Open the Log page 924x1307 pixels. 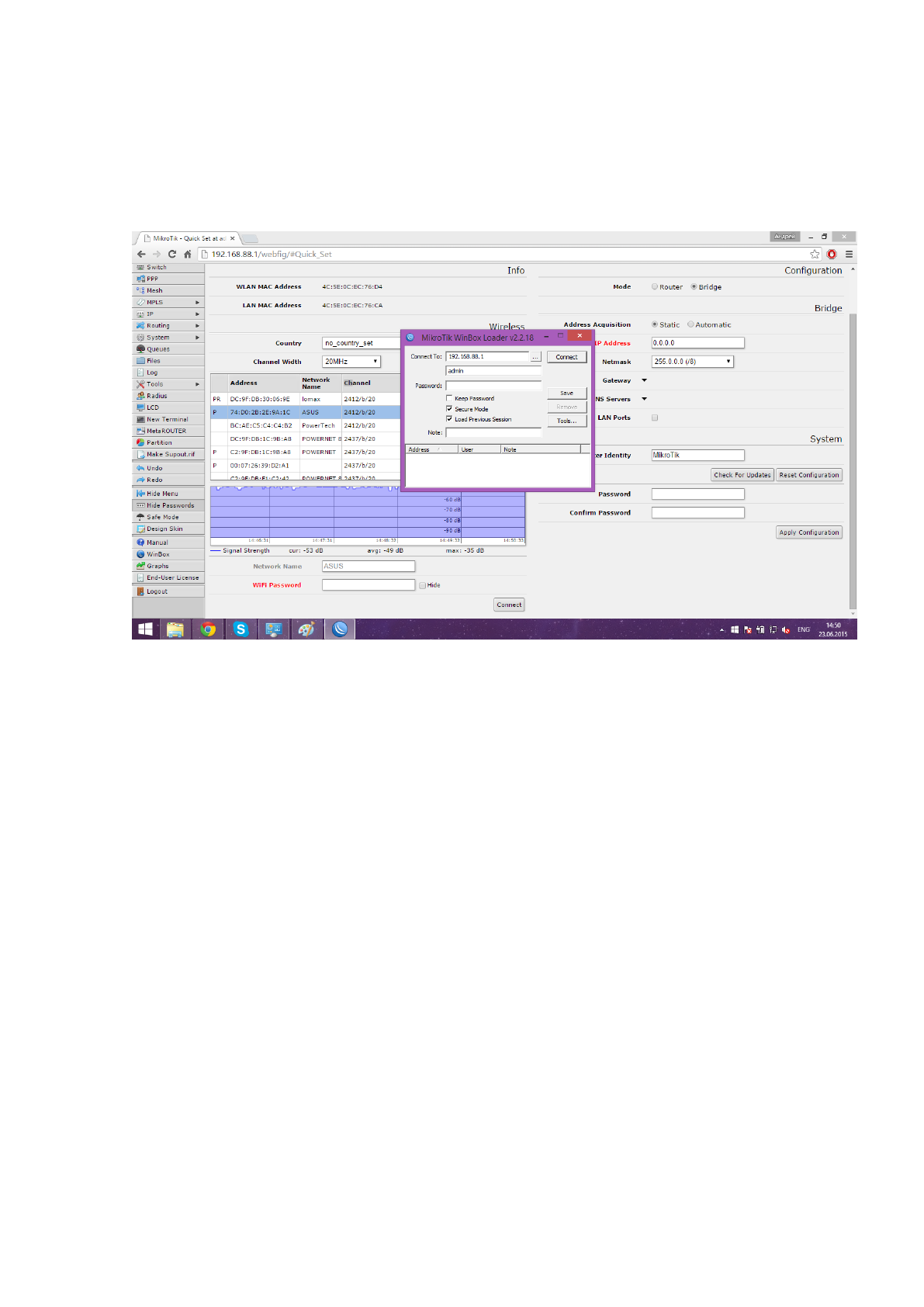168,373
